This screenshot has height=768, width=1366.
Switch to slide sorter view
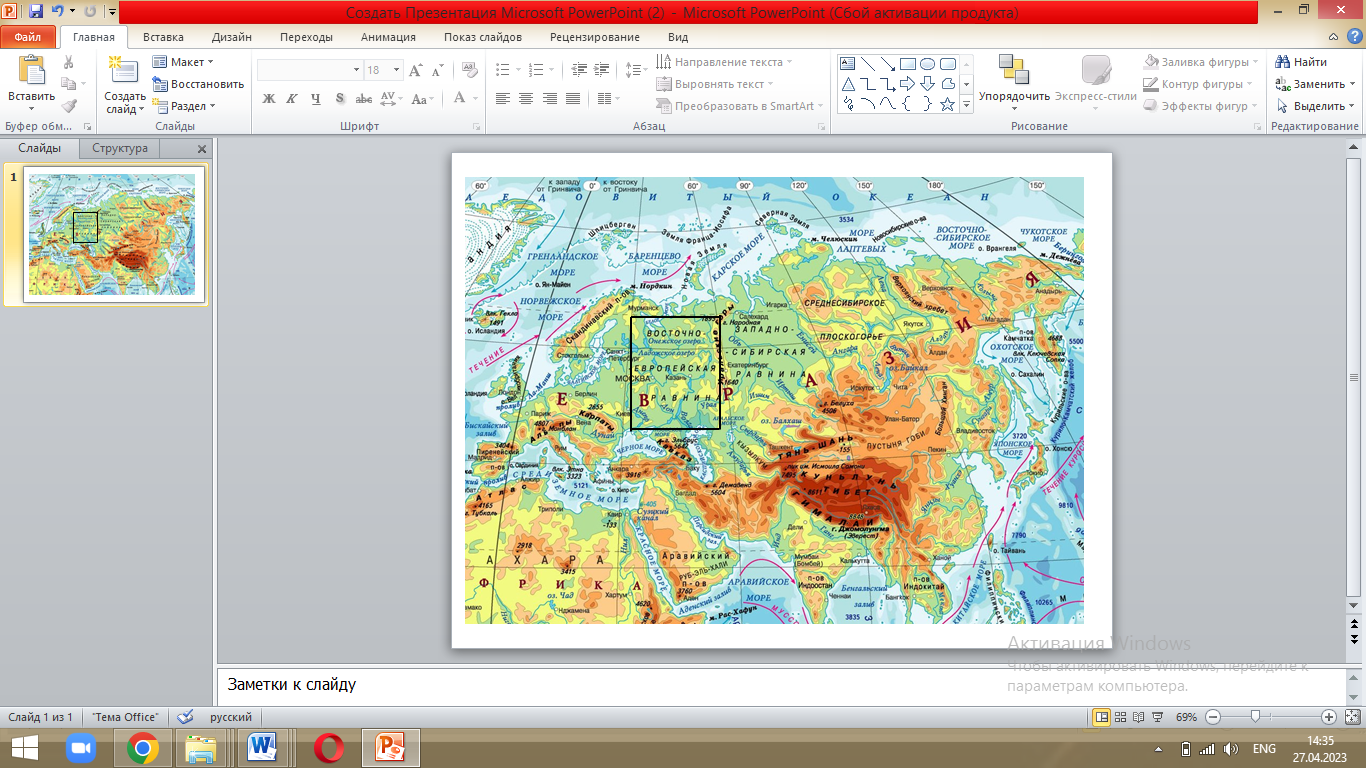(x=1120, y=717)
